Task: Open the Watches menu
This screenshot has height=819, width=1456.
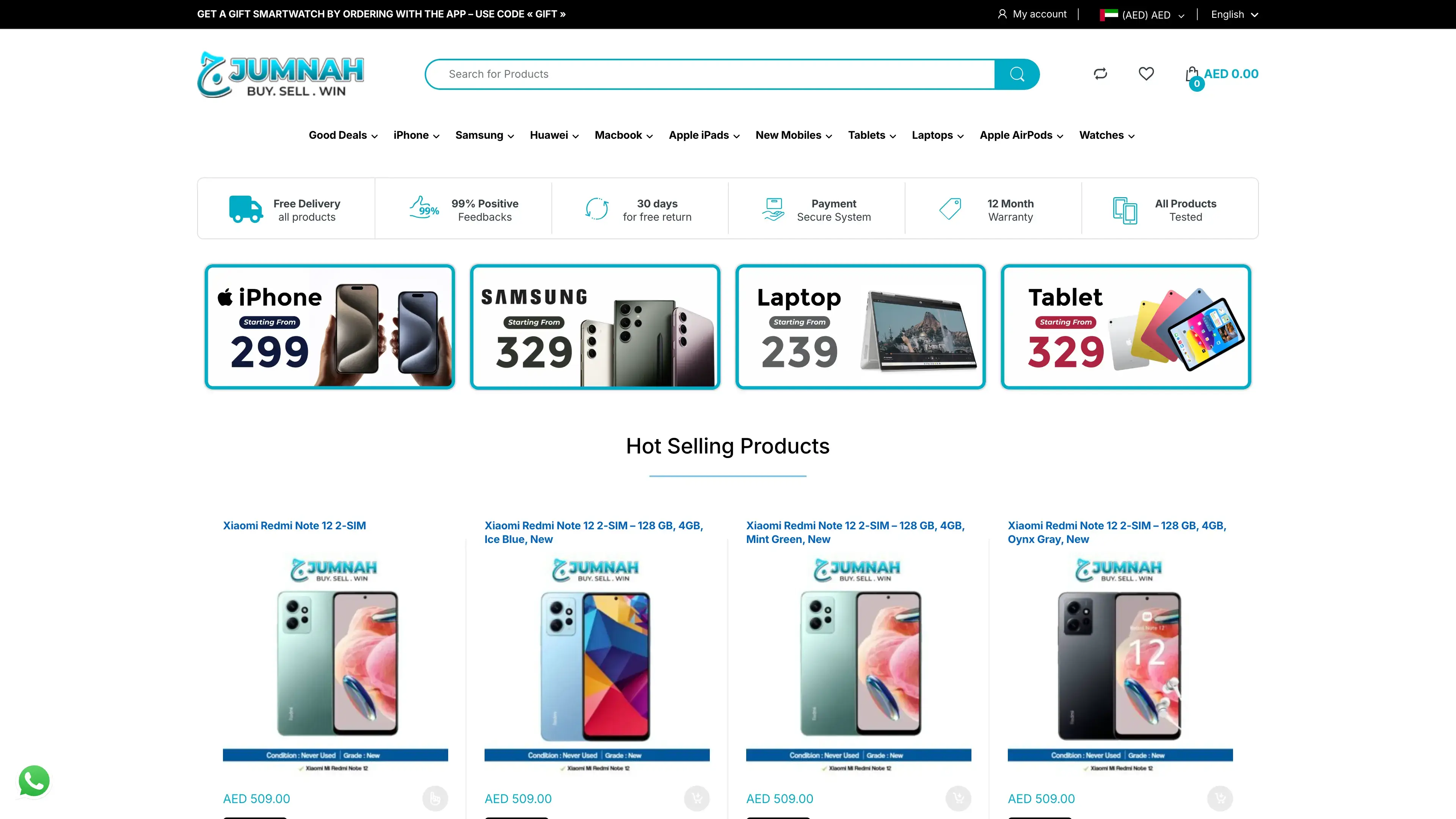Action: 1107,136
